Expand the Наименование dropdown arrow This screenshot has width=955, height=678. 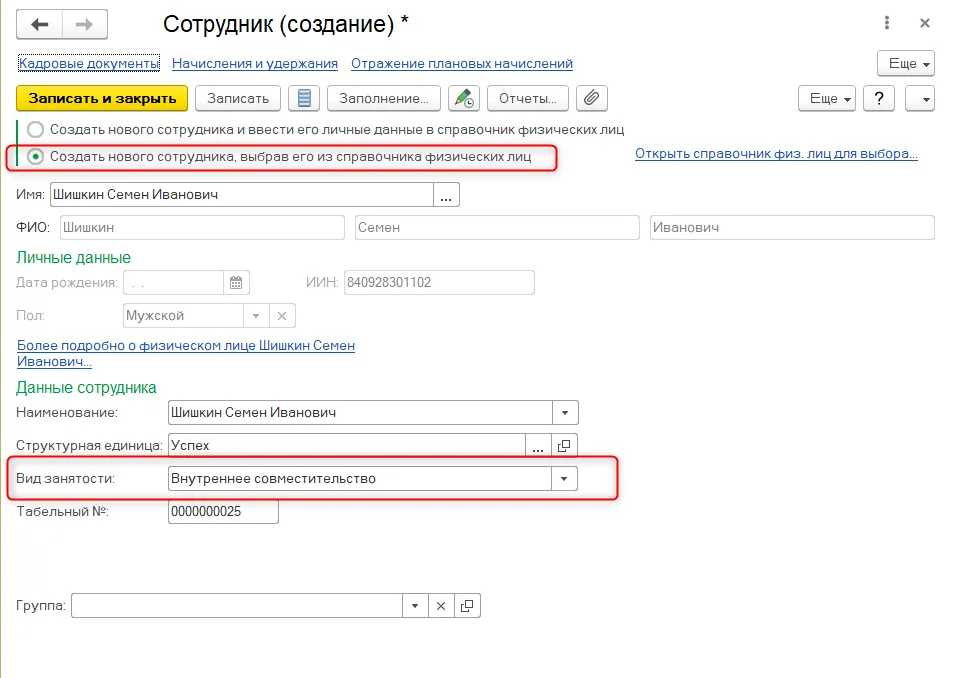click(565, 413)
